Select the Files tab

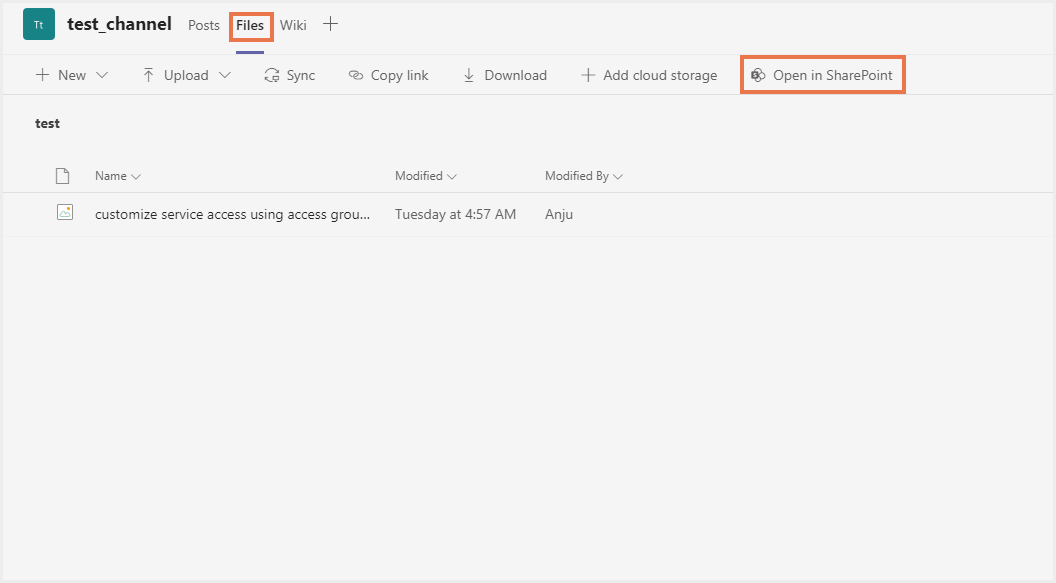point(250,25)
